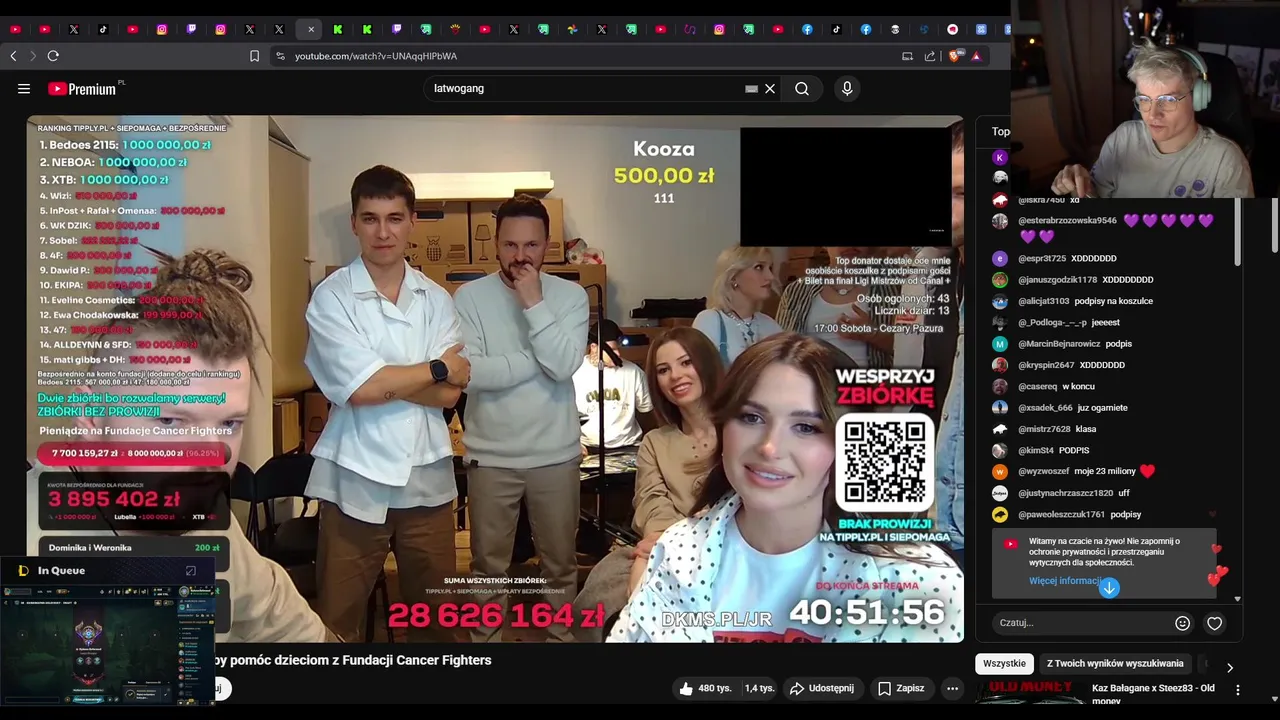This screenshot has width=1280, height=720.
Task: Share the video with Udostępnij
Action: coord(822,688)
